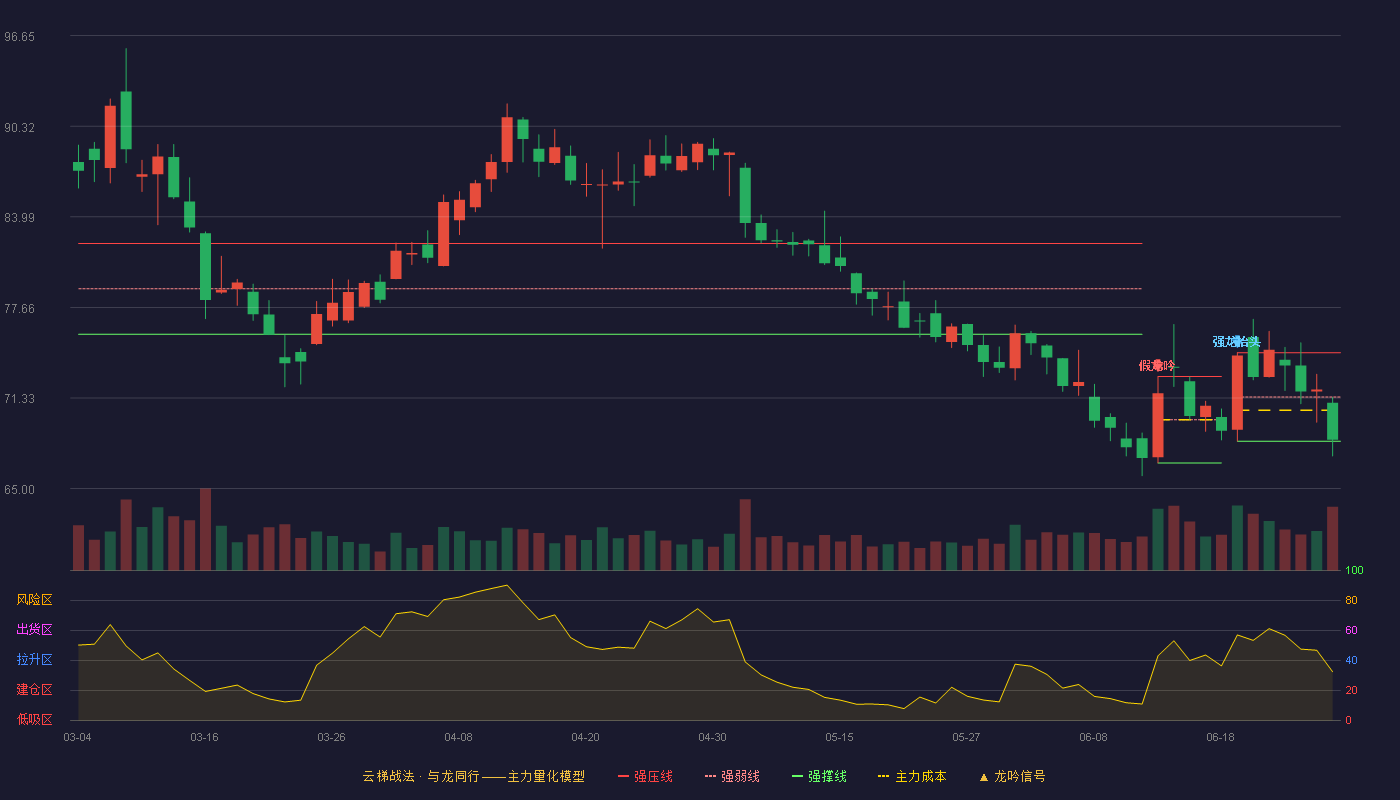1400x800 pixels.
Task: Click the 03-04 date label
Action: click(x=77, y=737)
